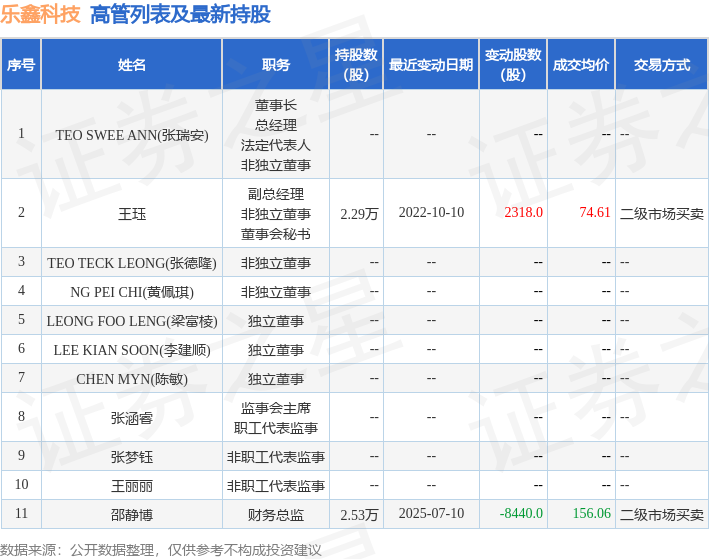
Task: Click the name TEO TECK LEONG(张德隆)
Action: click(x=132, y=263)
